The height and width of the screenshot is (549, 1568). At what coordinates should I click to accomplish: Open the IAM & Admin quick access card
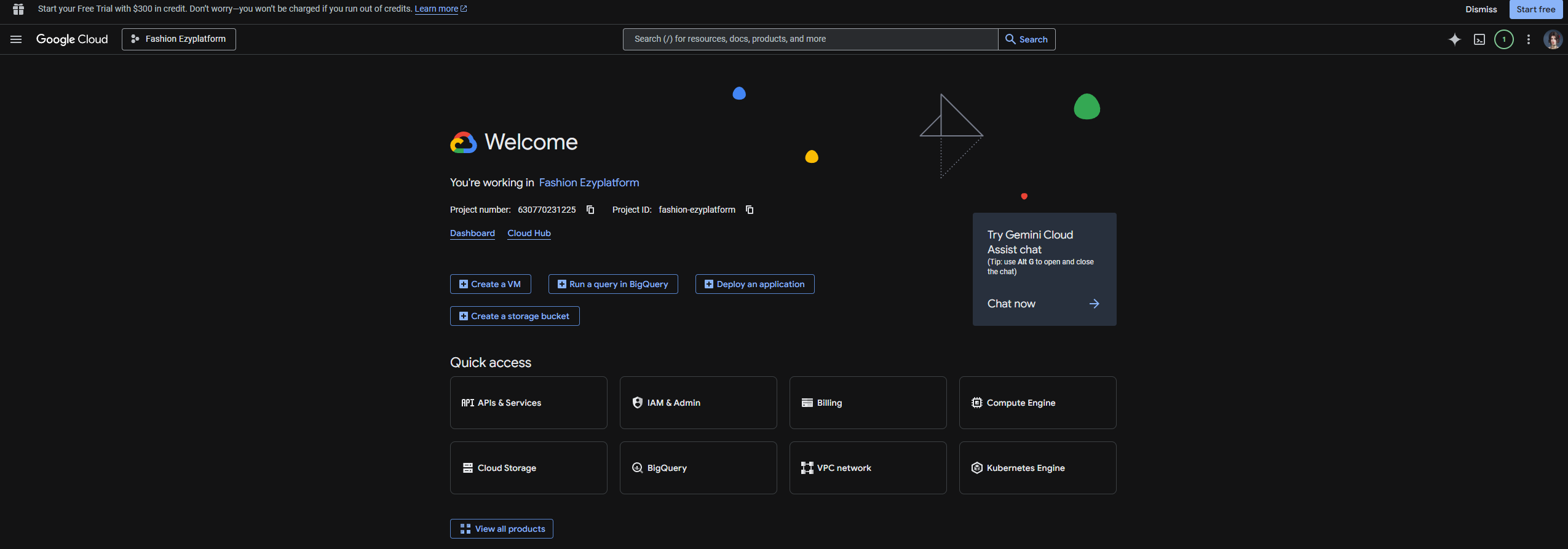[698, 403]
